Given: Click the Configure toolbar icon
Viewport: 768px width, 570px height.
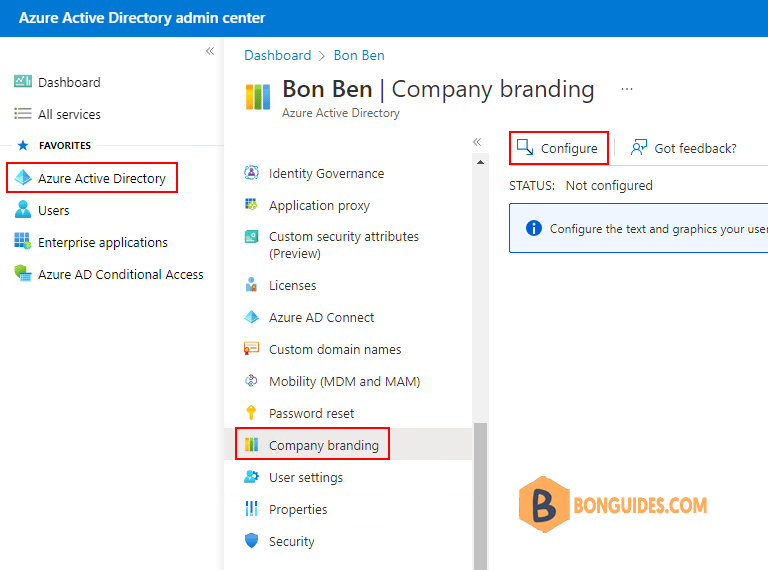Looking at the screenshot, I should coord(525,147).
